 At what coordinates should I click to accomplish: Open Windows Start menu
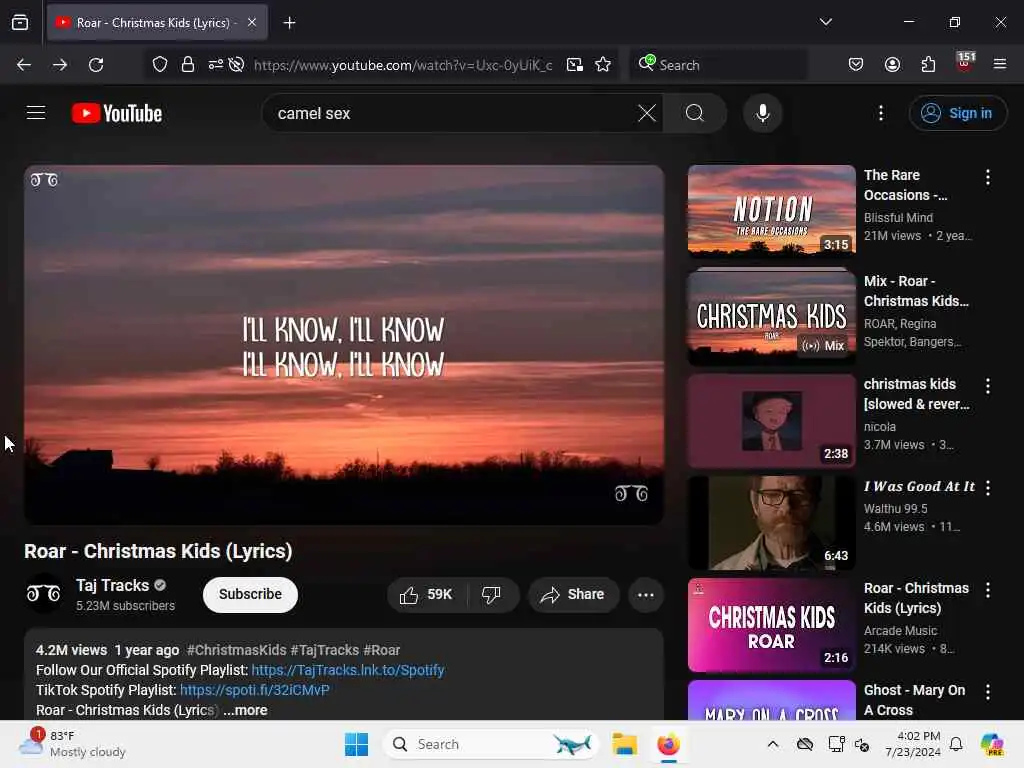coord(357,744)
